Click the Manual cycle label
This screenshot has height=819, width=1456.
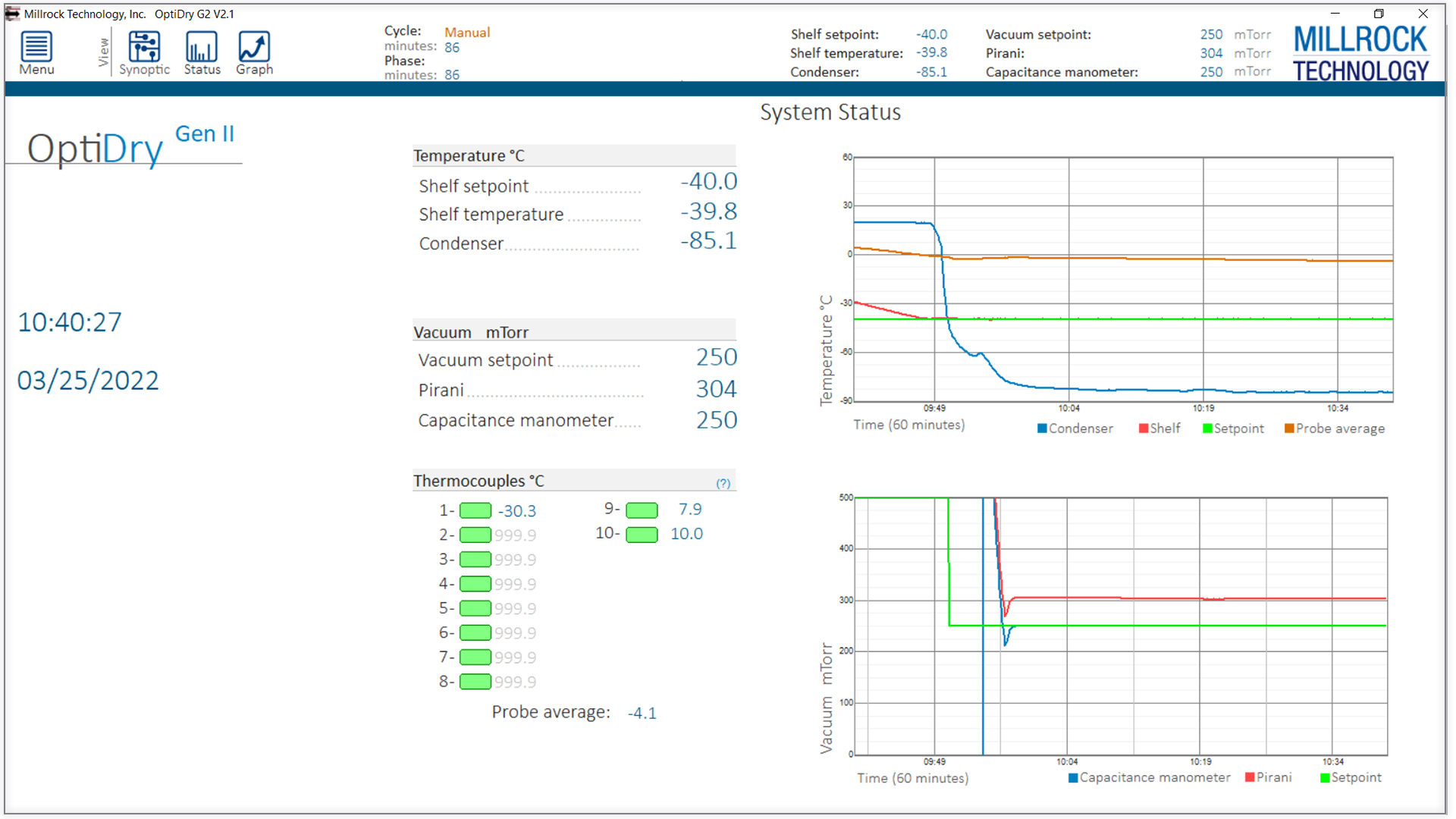pyautogui.click(x=467, y=33)
